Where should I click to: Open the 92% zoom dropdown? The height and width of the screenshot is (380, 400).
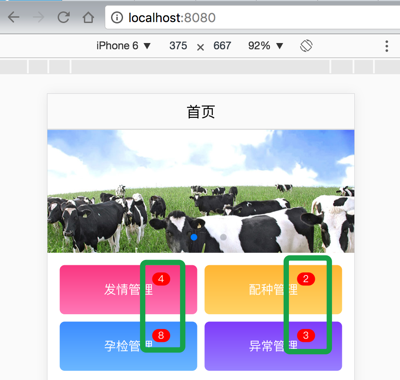pos(266,46)
